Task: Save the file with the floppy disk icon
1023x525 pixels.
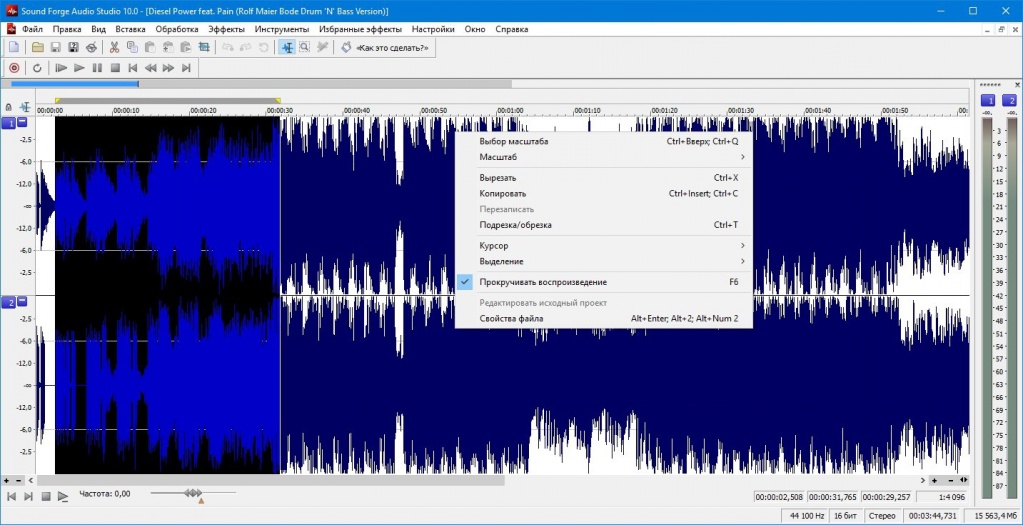Action: pos(55,47)
